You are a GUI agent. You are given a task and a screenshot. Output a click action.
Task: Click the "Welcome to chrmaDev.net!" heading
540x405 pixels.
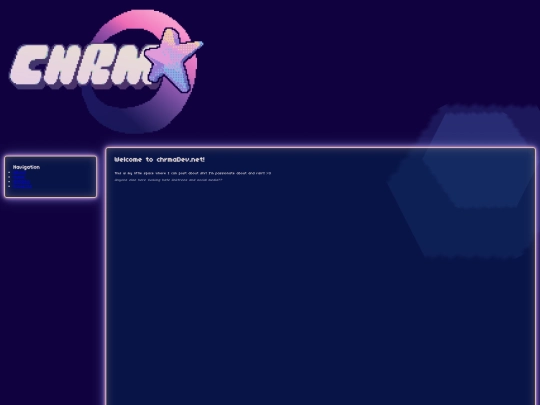tap(159, 159)
